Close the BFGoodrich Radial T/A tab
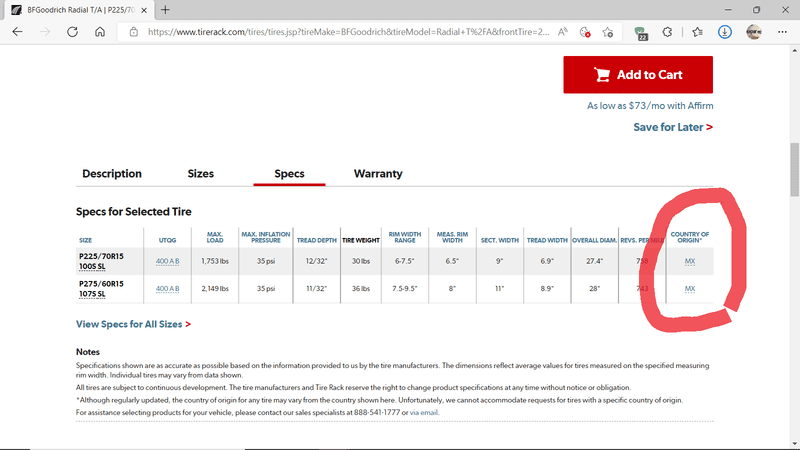 [x=144, y=10]
